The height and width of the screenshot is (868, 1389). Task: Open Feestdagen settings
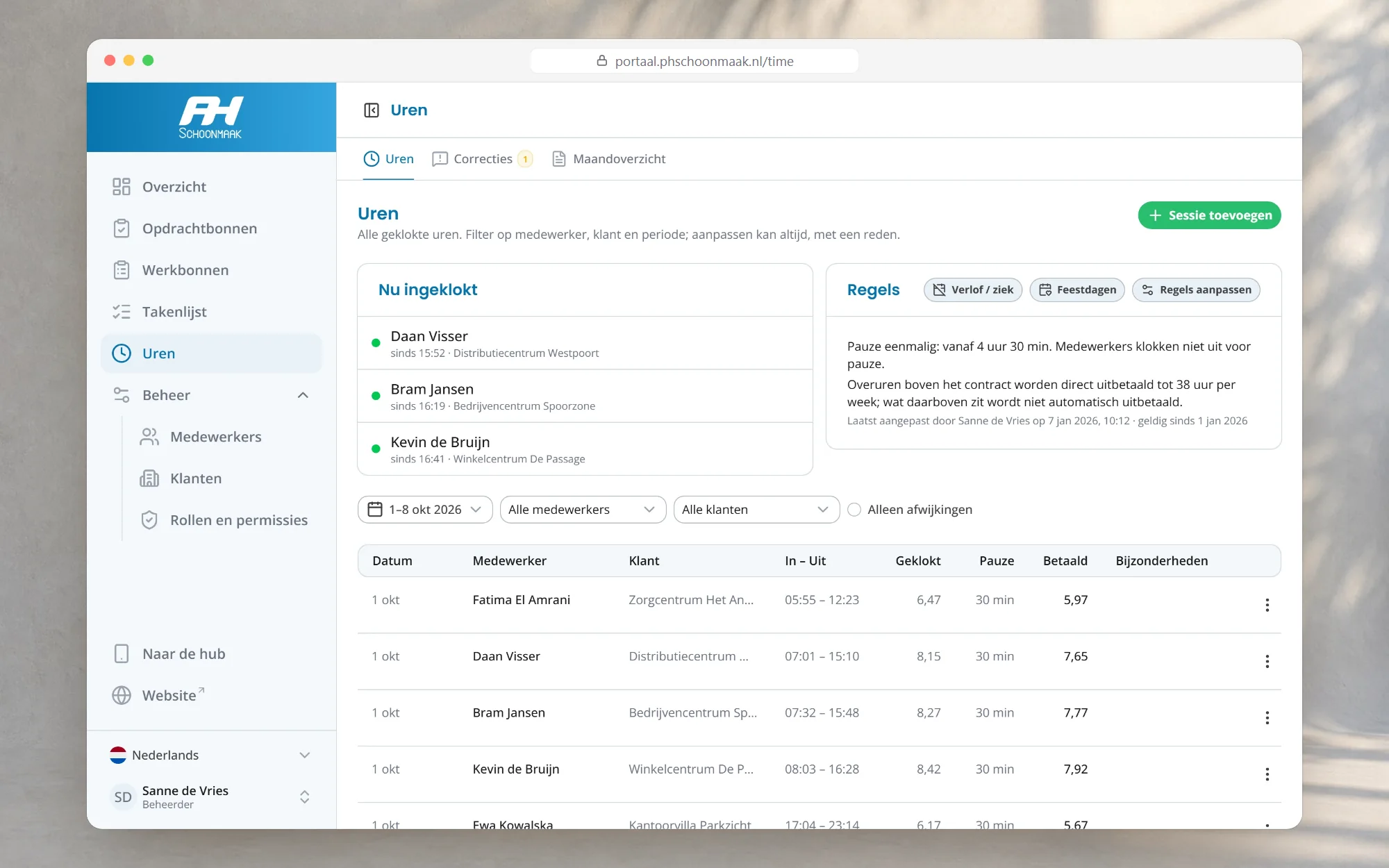1076,290
